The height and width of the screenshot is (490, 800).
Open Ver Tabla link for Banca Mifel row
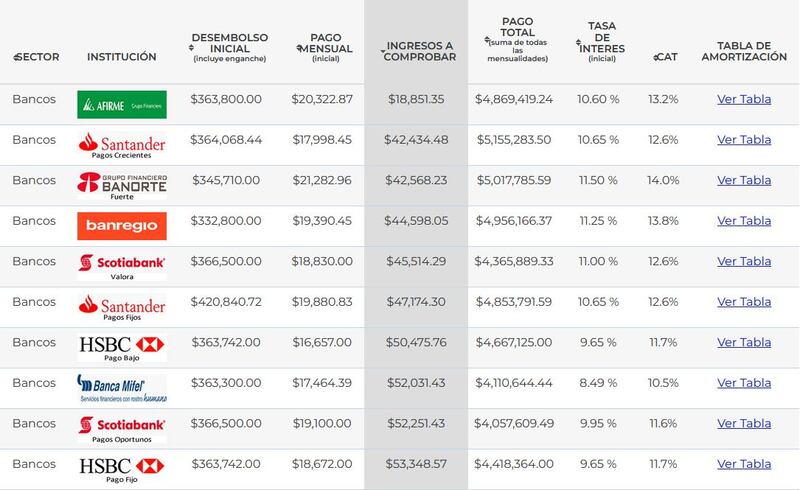point(744,382)
